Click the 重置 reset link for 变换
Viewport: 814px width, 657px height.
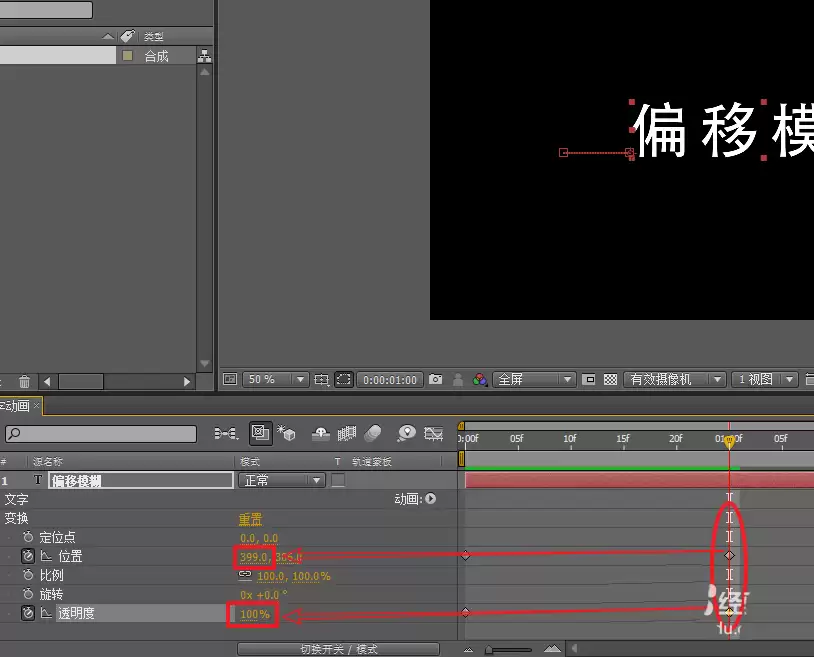tap(250, 518)
